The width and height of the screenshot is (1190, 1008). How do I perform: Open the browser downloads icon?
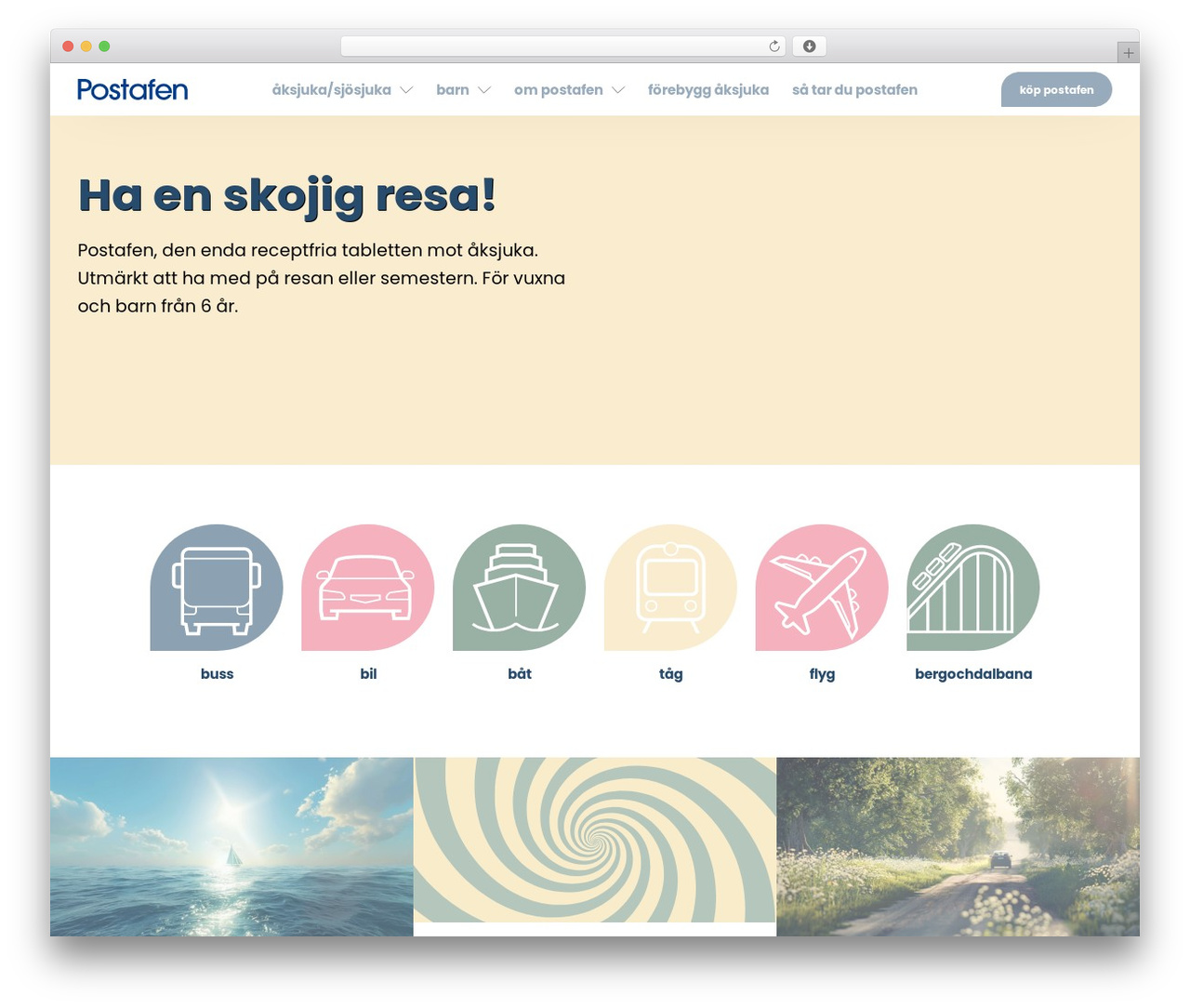click(810, 46)
